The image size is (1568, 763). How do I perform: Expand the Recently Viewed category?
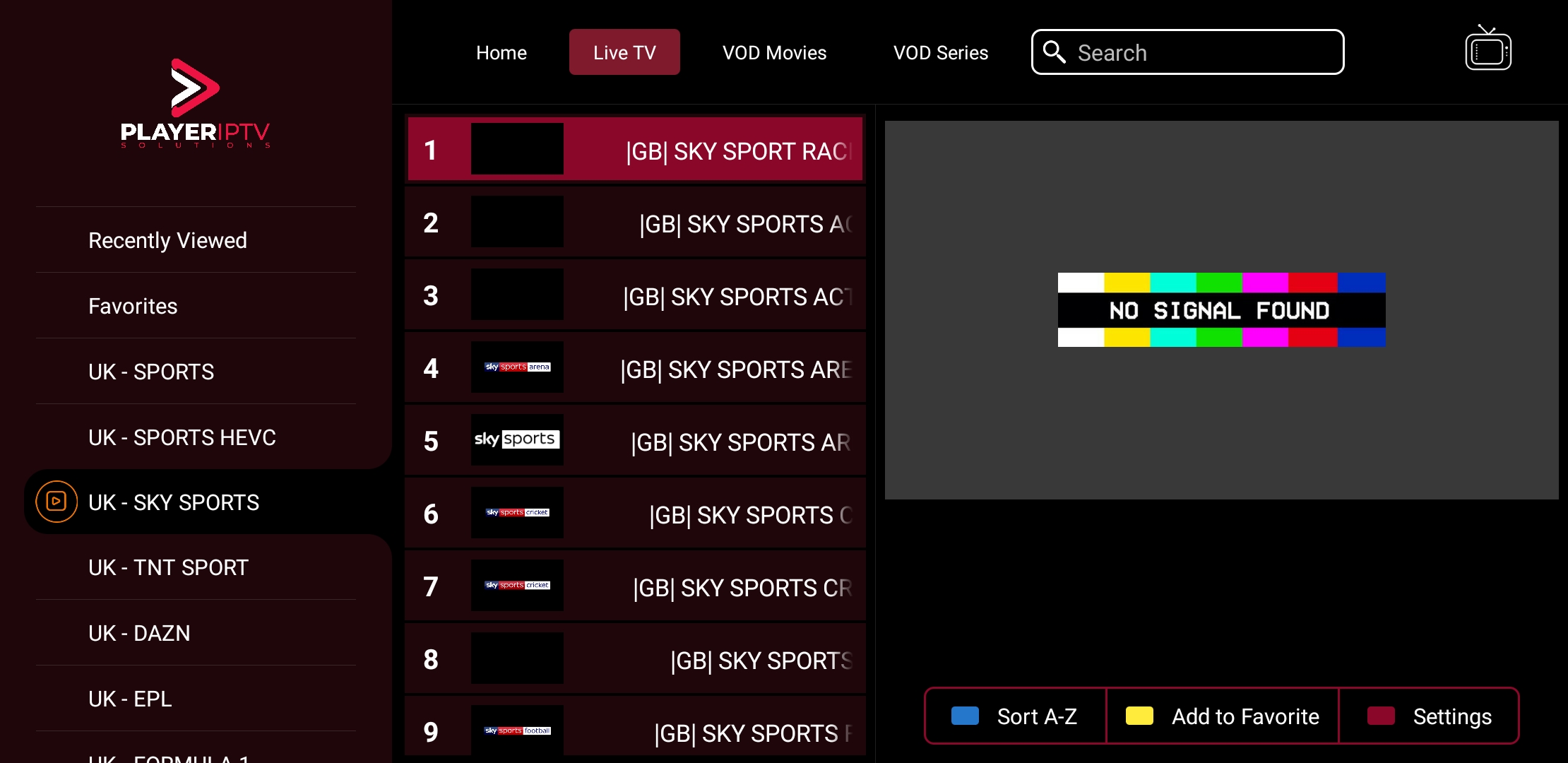(x=167, y=239)
